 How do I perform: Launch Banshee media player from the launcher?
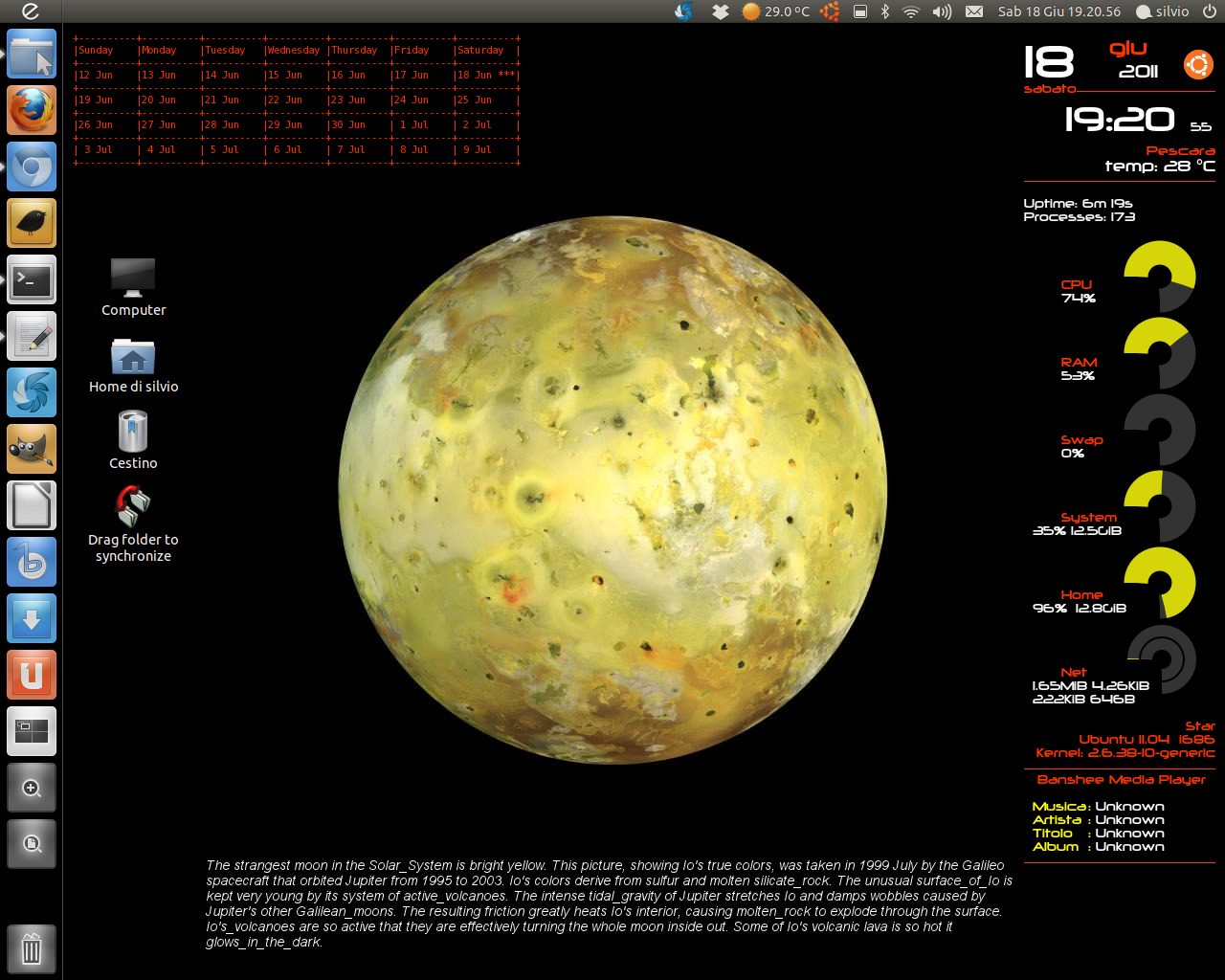click(32, 562)
